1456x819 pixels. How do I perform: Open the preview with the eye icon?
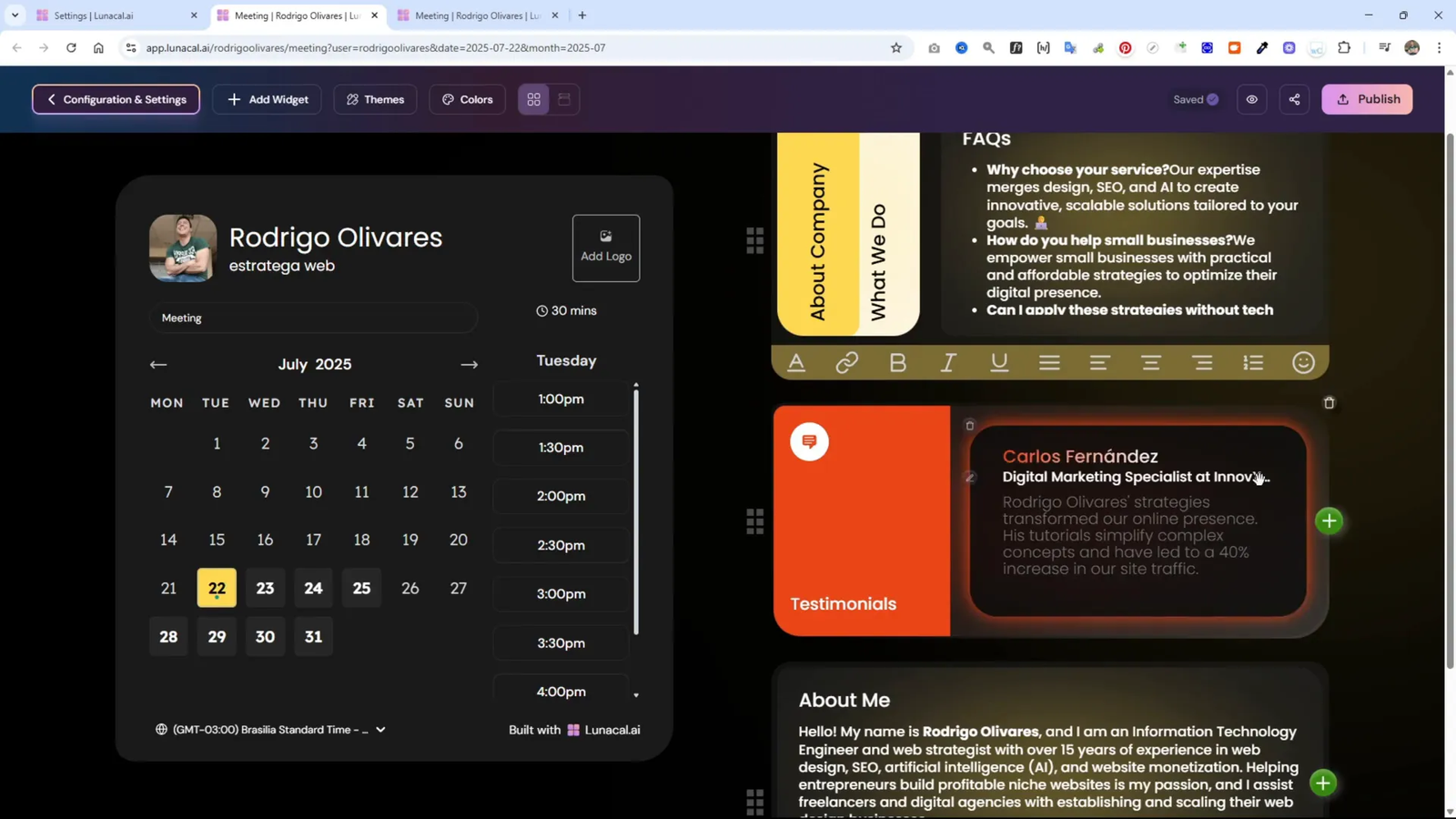(1251, 99)
